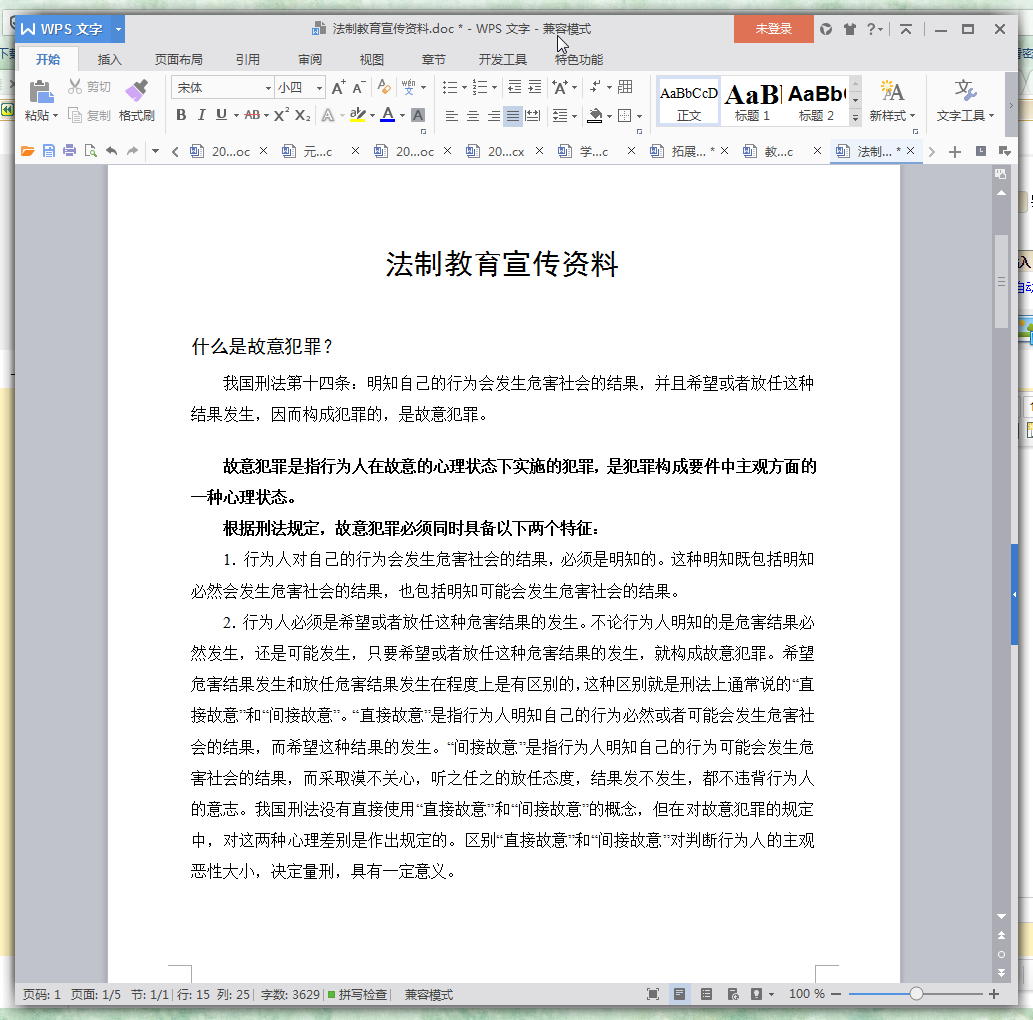Click the increase font size icon
Viewport: 1033px width, 1020px height.
(338, 88)
